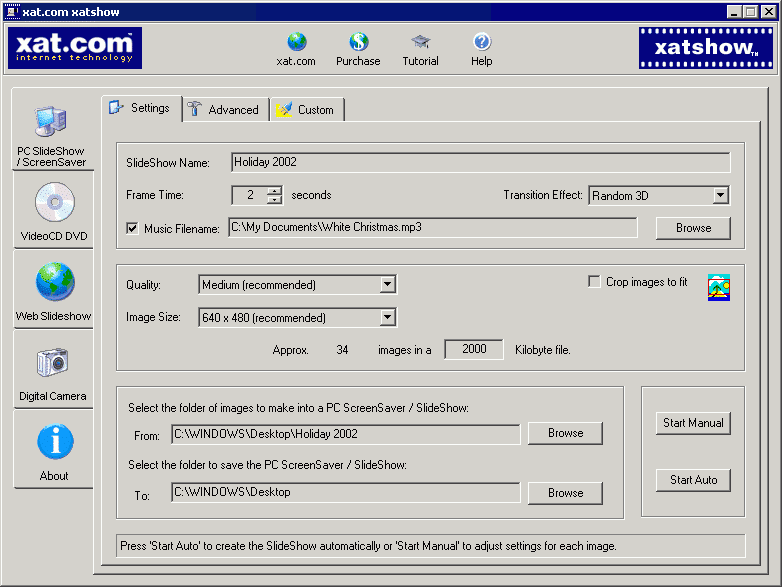
Task: Enable Crop images to fit
Action: point(594,282)
